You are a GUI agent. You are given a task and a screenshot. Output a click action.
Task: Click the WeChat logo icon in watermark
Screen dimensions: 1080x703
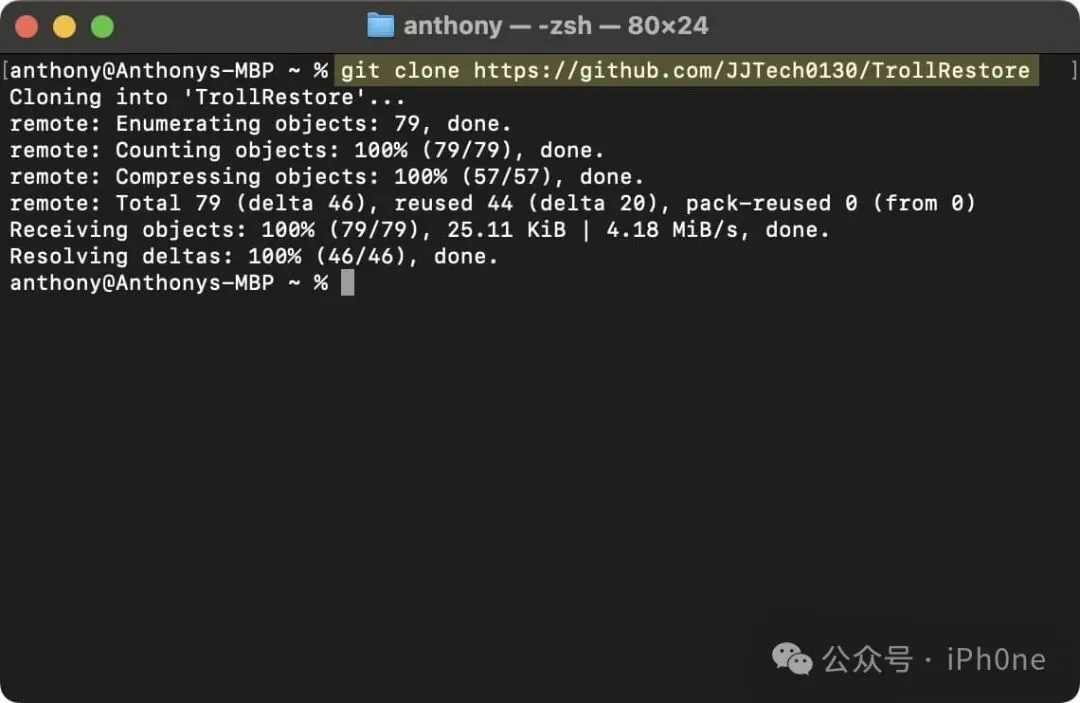(x=792, y=659)
